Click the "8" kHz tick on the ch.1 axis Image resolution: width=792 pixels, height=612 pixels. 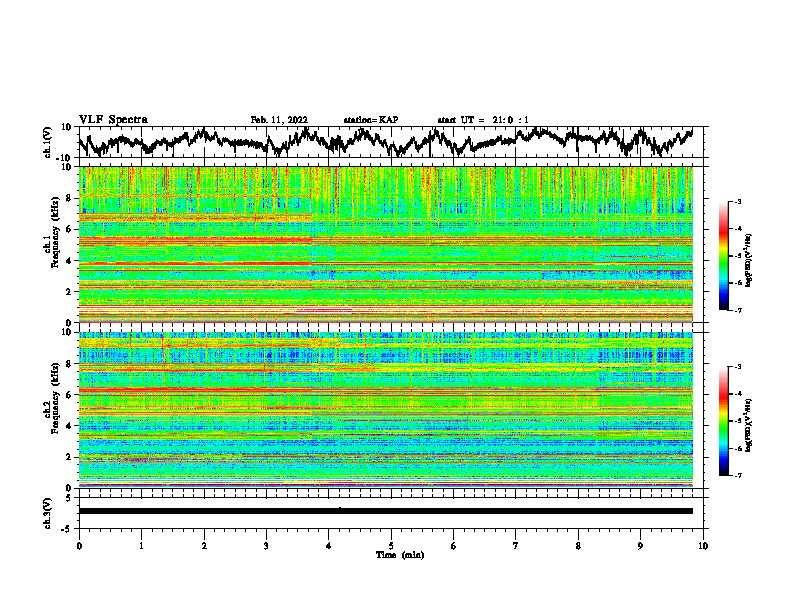point(71,198)
